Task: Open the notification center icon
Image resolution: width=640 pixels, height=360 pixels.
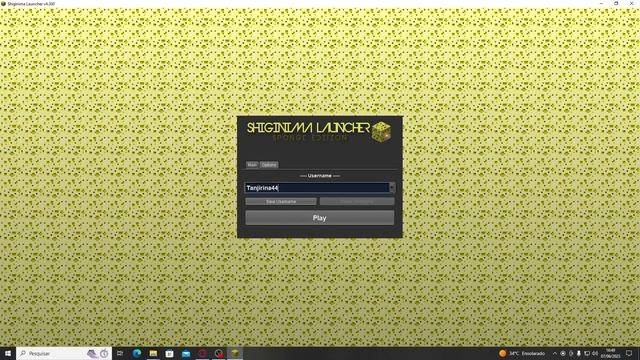Action: tap(629, 353)
